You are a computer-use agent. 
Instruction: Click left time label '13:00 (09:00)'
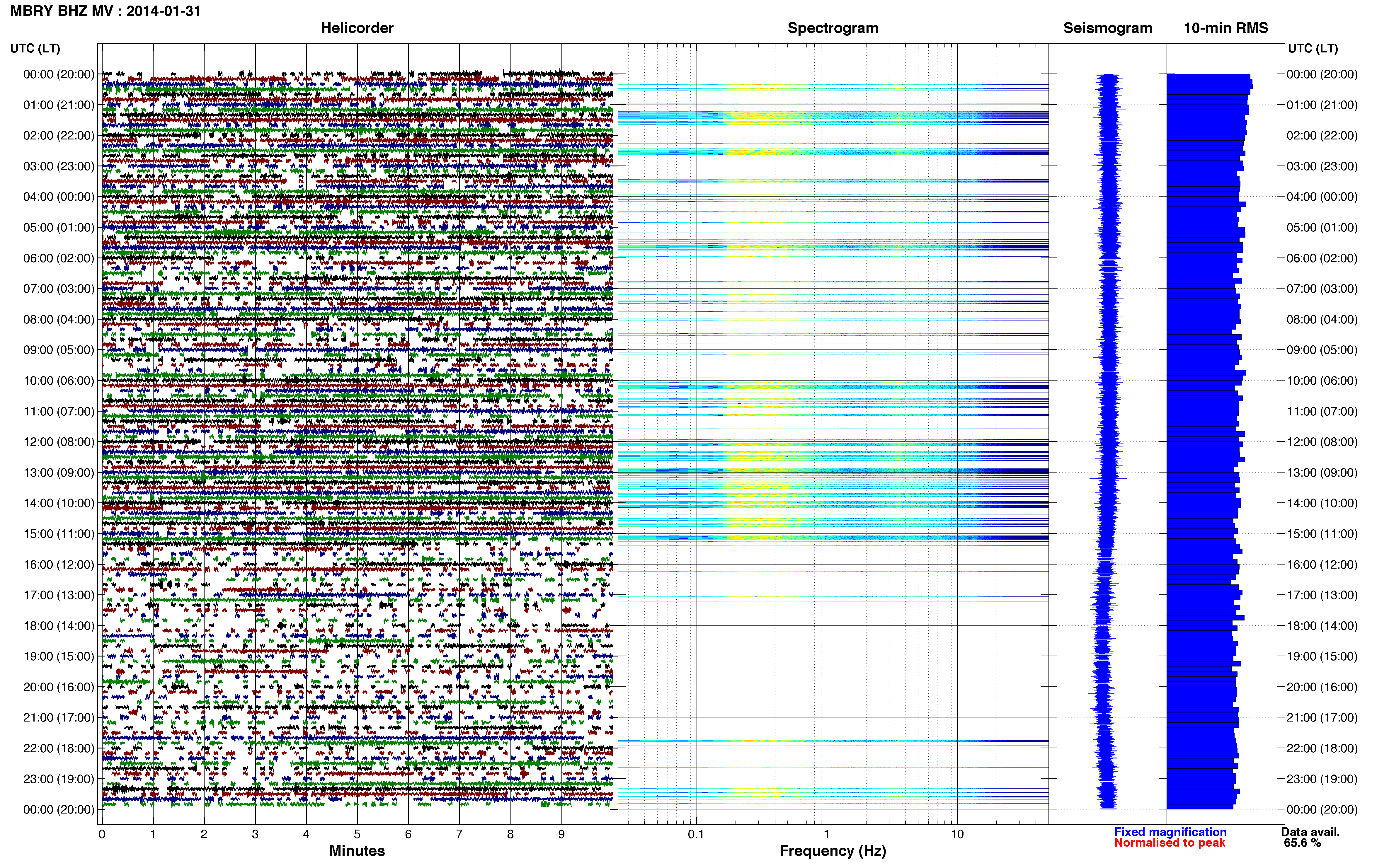[x=59, y=473]
